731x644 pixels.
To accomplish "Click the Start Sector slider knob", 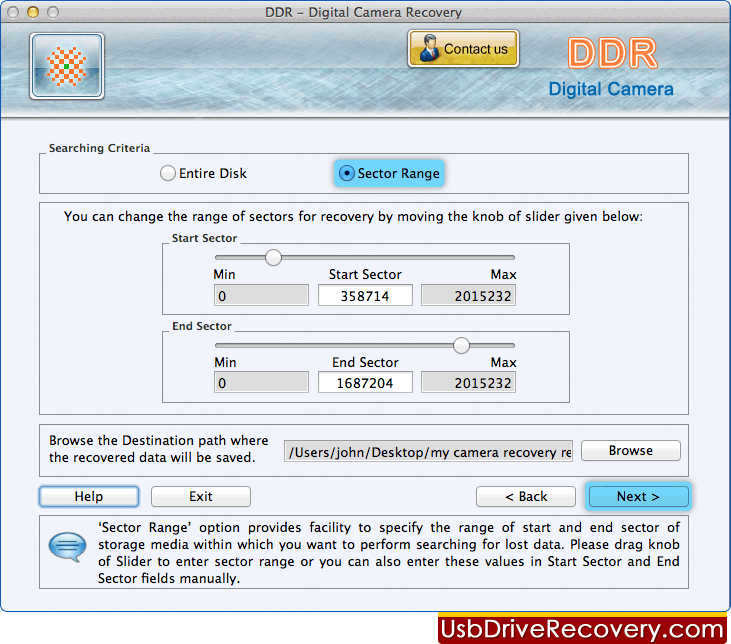I will [x=273, y=257].
